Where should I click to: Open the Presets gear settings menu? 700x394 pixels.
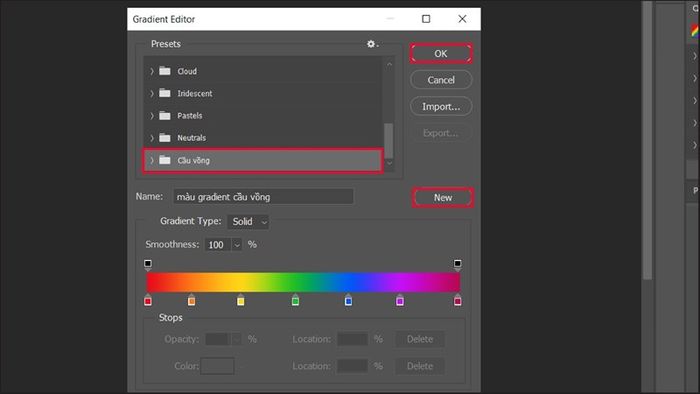point(371,44)
